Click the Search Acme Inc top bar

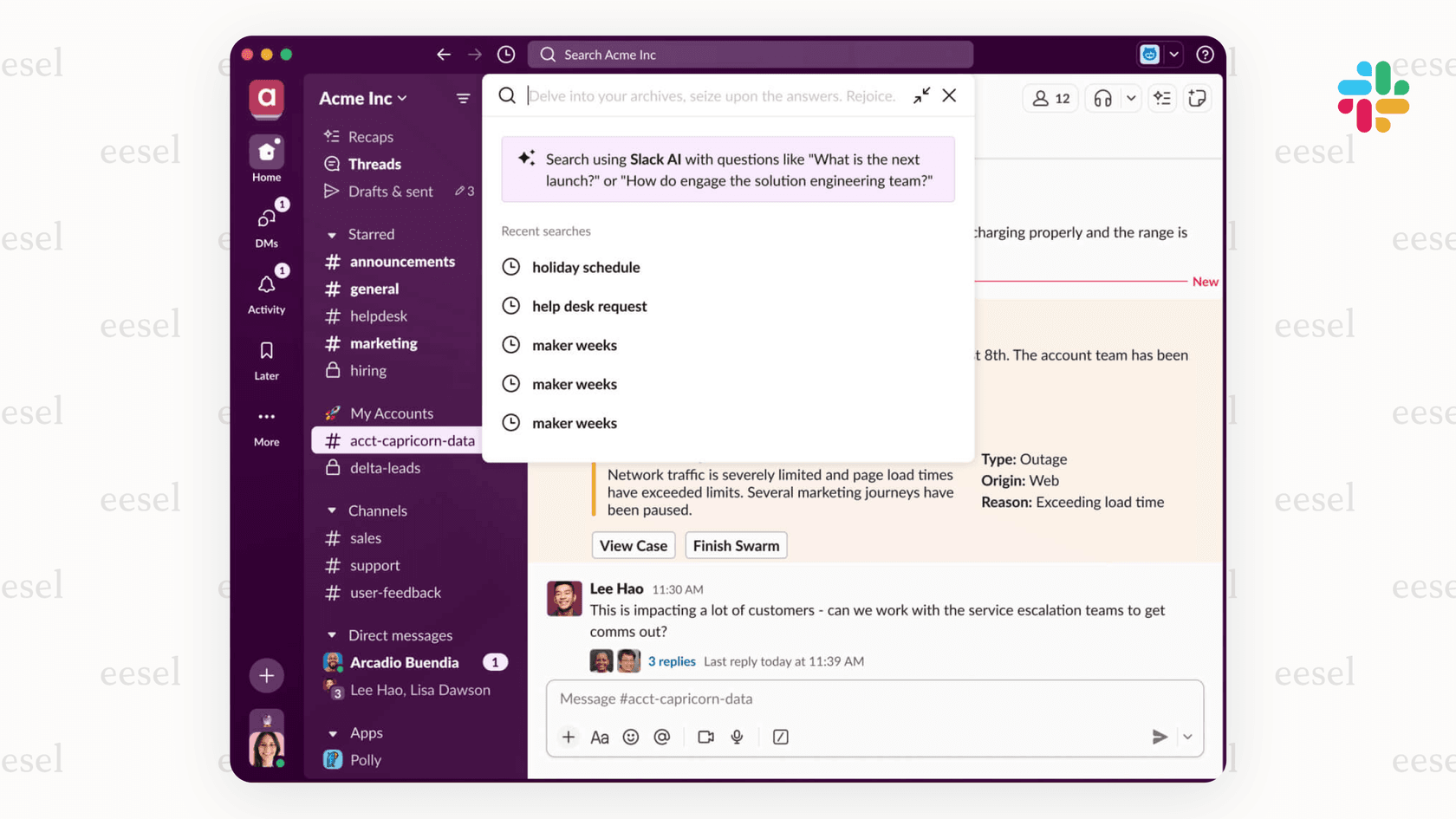[x=751, y=55]
